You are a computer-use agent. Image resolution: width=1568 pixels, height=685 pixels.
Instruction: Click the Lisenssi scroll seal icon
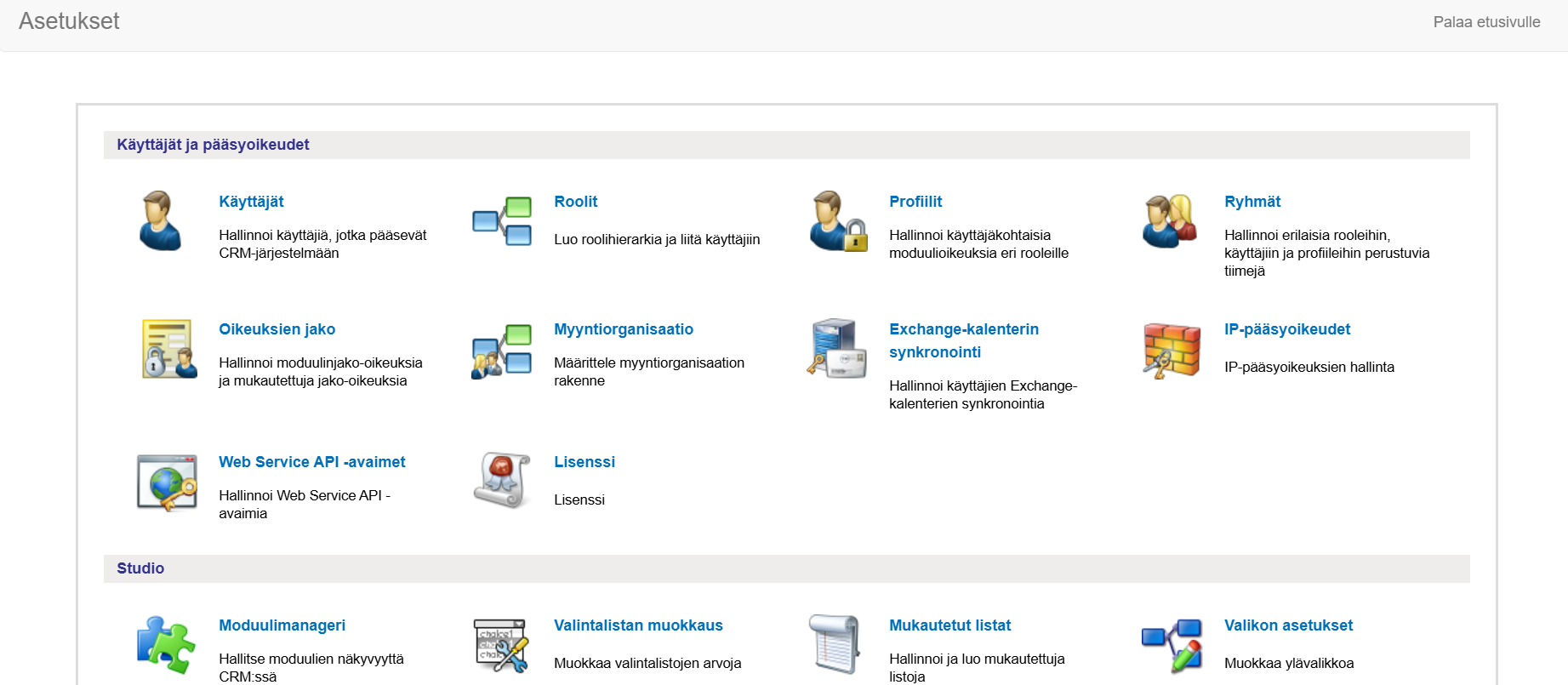[502, 481]
